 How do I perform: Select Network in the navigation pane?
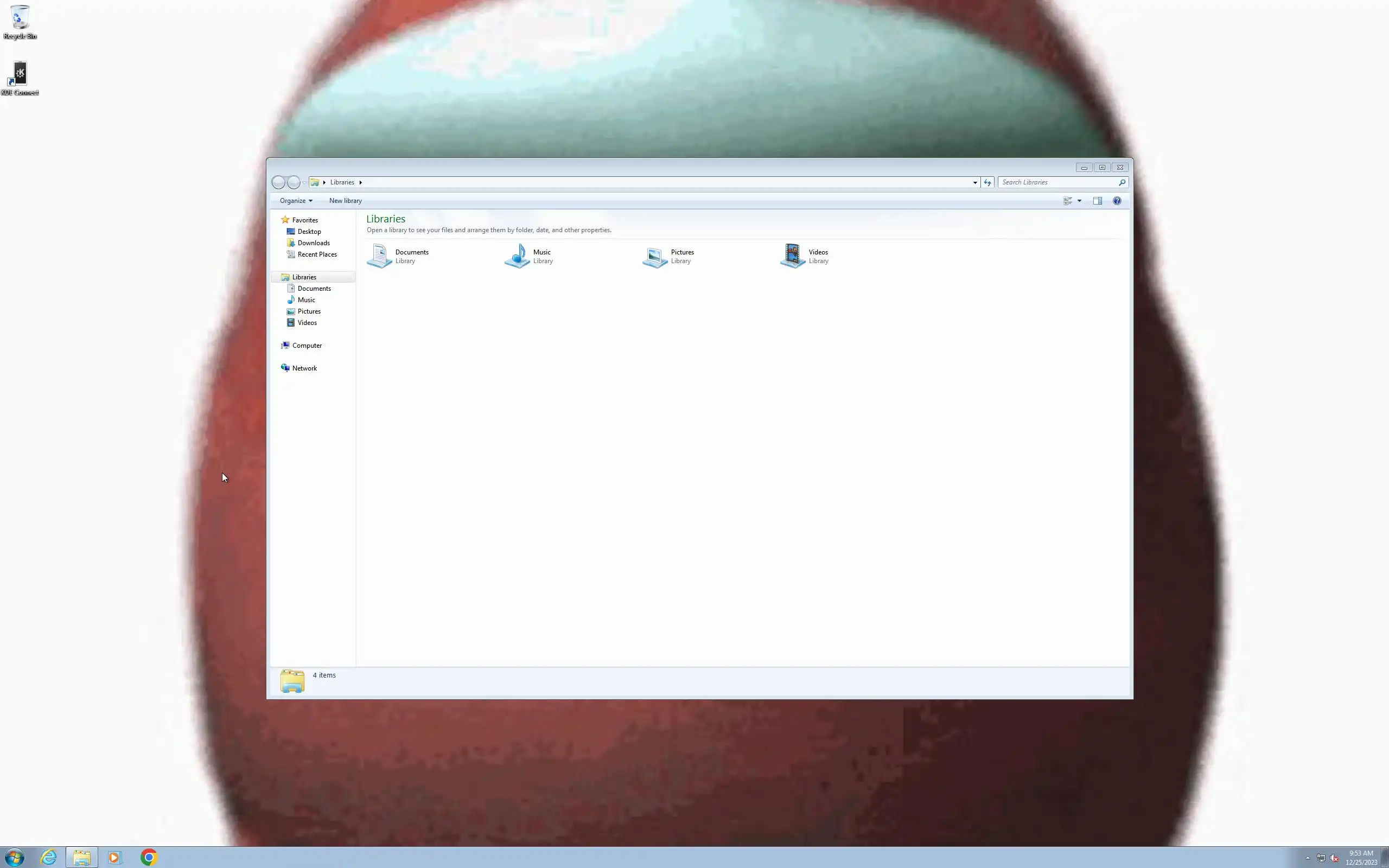(x=304, y=368)
